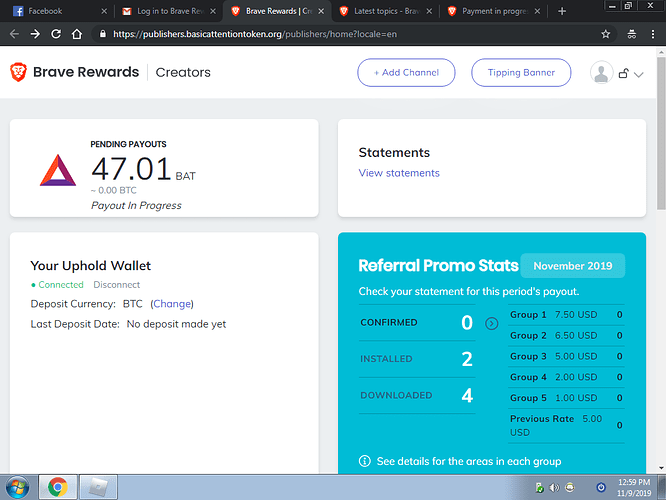Viewport: 666px width, 500px height.
Task: Click the Group 4 2.00 USD row
Action: (566, 377)
